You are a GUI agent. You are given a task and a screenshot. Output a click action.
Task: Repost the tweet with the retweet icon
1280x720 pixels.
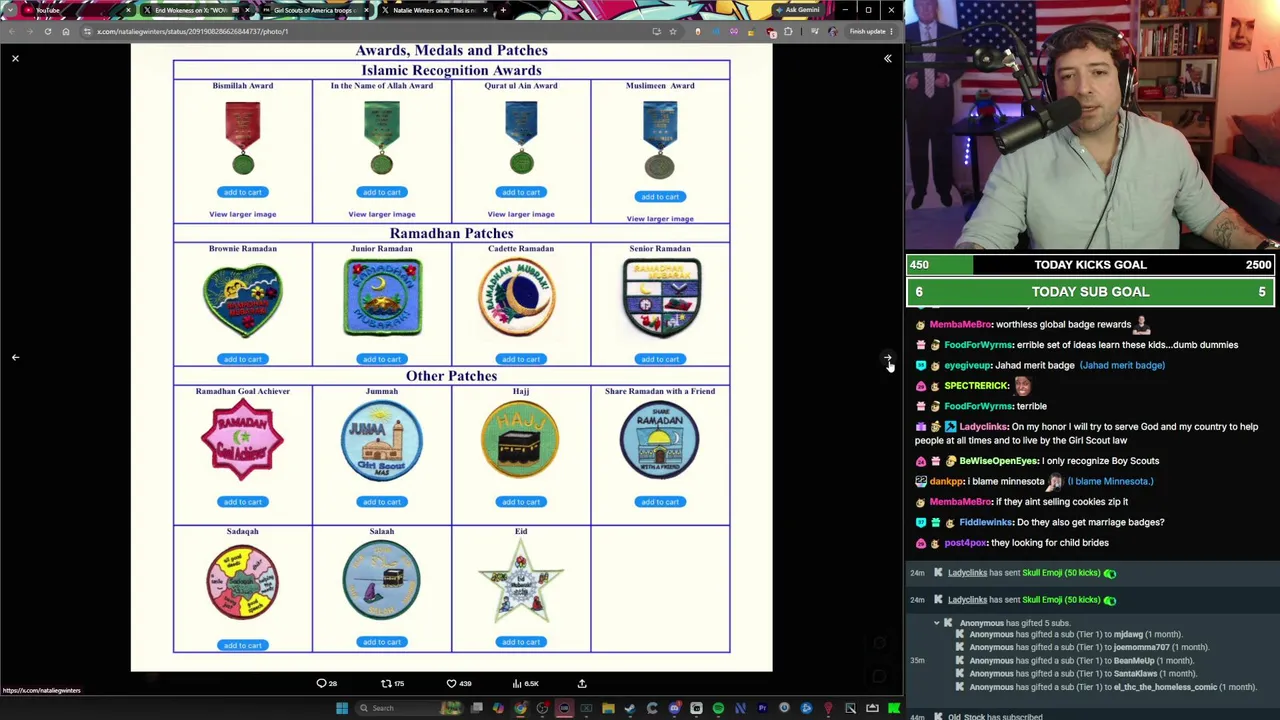(x=386, y=684)
